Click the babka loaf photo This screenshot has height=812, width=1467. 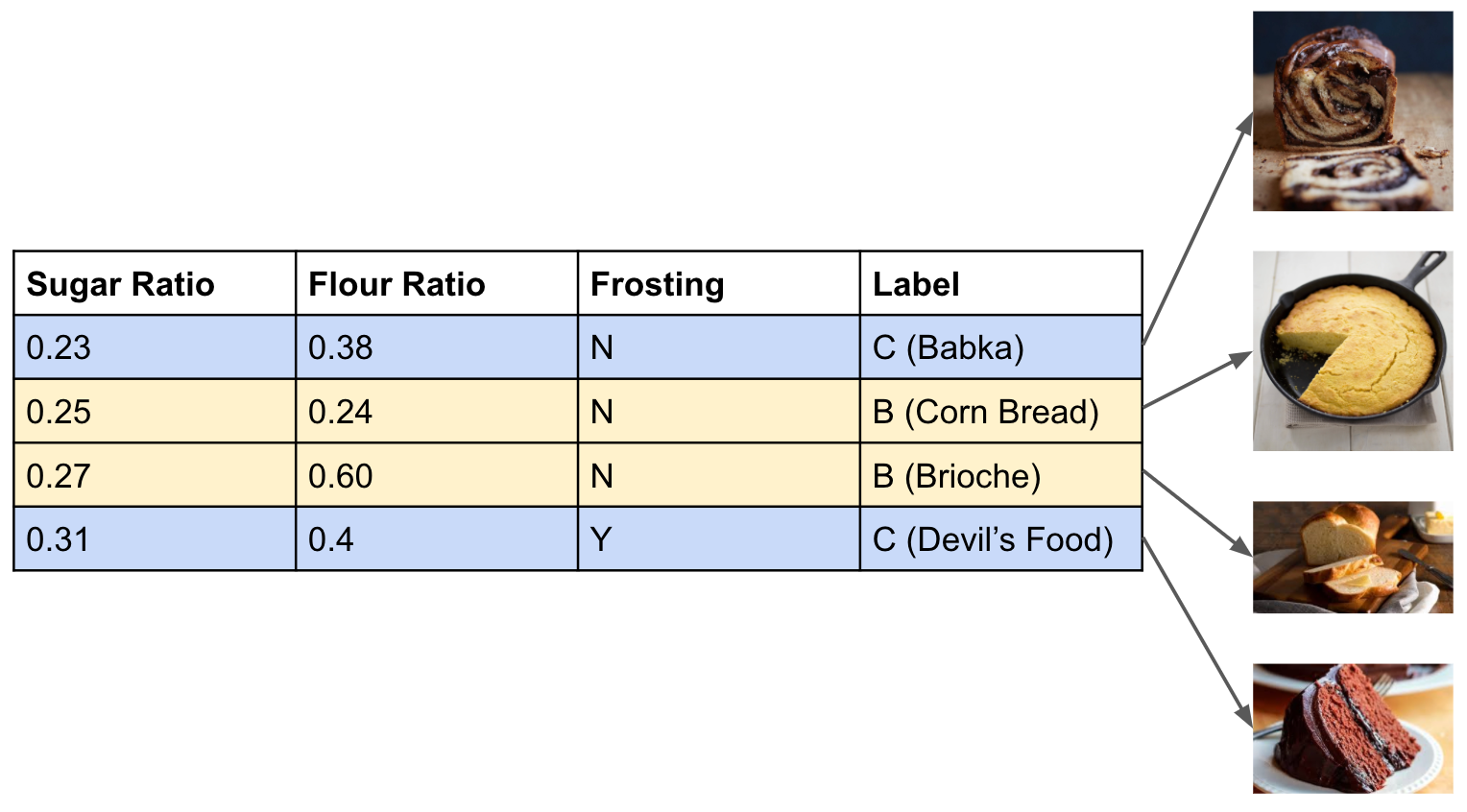(1352, 111)
